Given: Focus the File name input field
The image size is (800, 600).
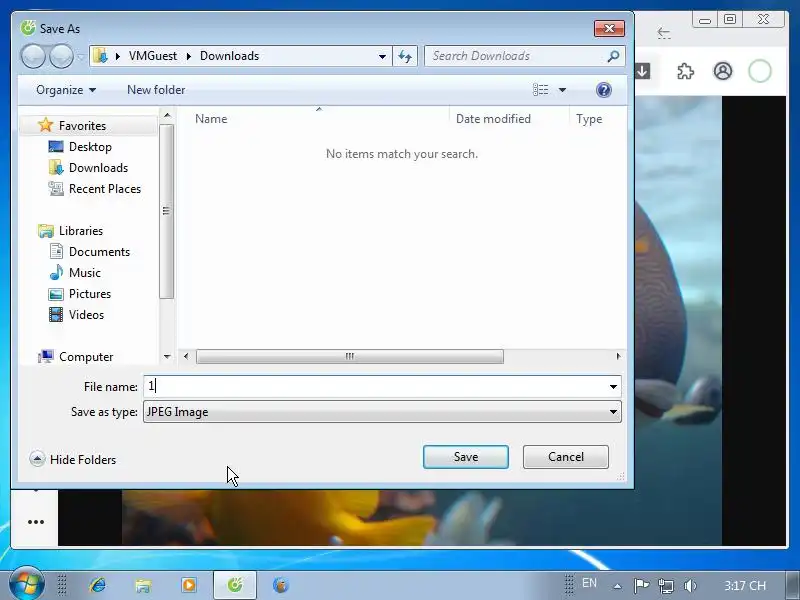Looking at the screenshot, I should coord(377,386).
